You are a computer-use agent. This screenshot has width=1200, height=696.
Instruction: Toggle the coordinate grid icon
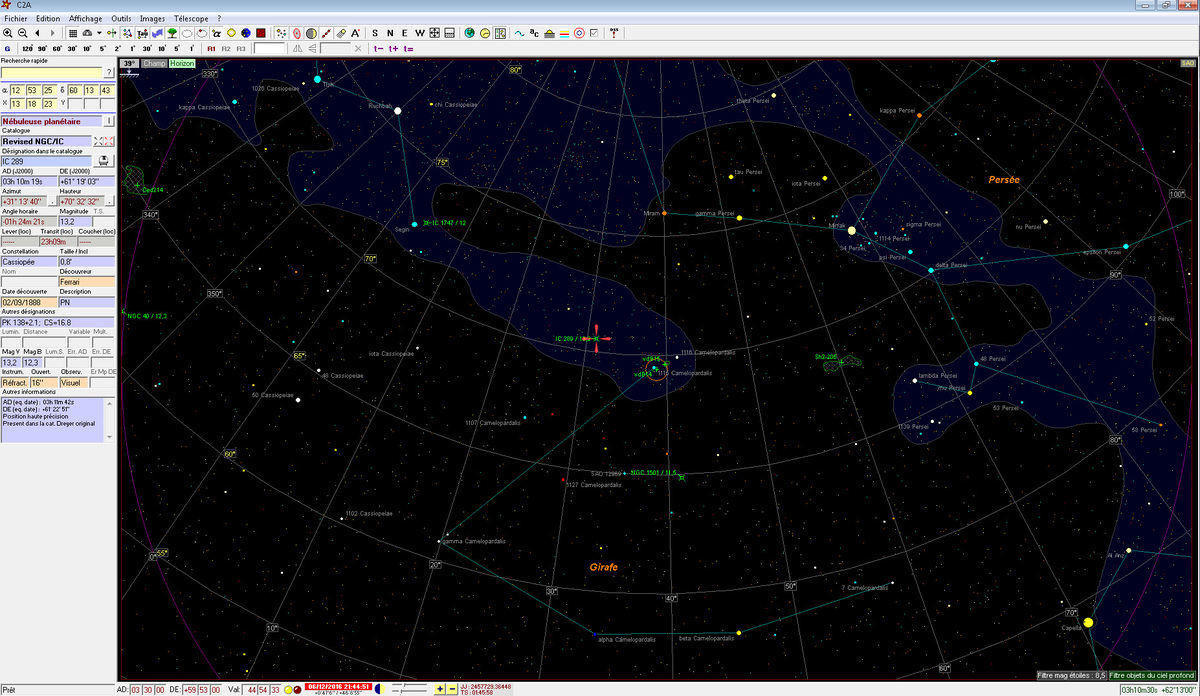pyautogui.click(x=73, y=33)
